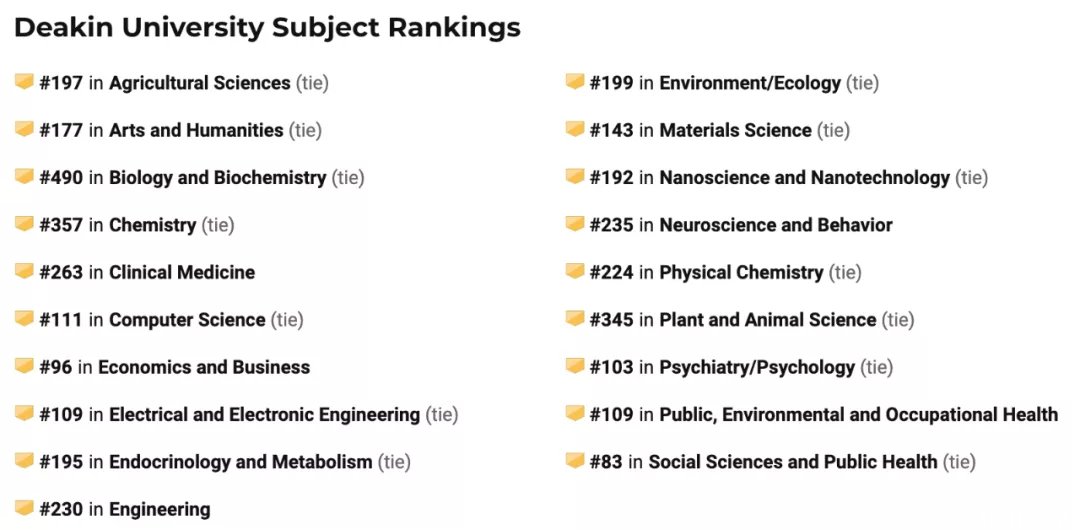
Task: Open Plant and Animal Science ranking
Action: point(768,320)
